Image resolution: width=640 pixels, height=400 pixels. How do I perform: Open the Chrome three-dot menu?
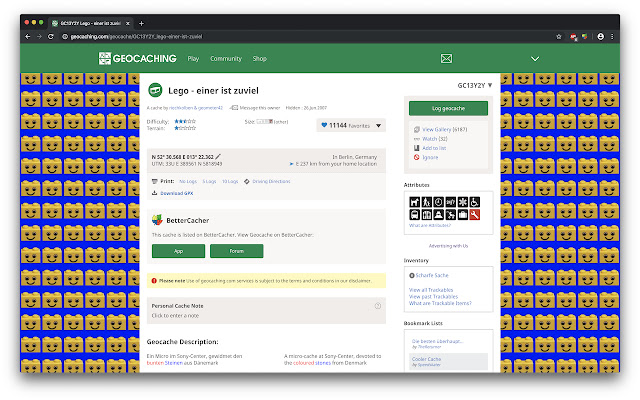[612, 36]
